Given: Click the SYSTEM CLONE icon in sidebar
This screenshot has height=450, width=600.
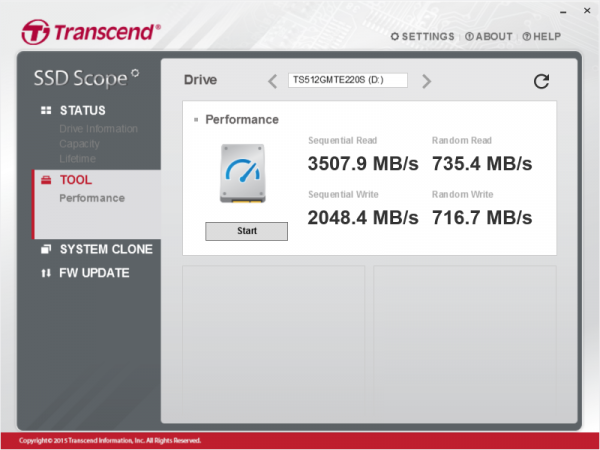Looking at the screenshot, I should click(x=46, y=249).
